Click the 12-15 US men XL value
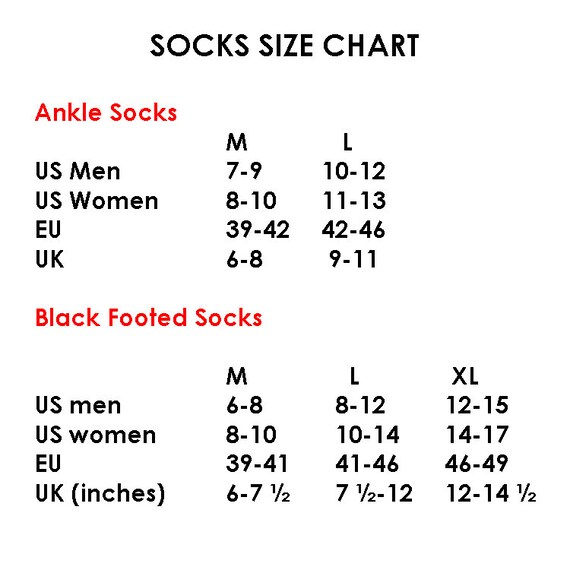This screenshot has height=570, width=570. click(477, 405)
